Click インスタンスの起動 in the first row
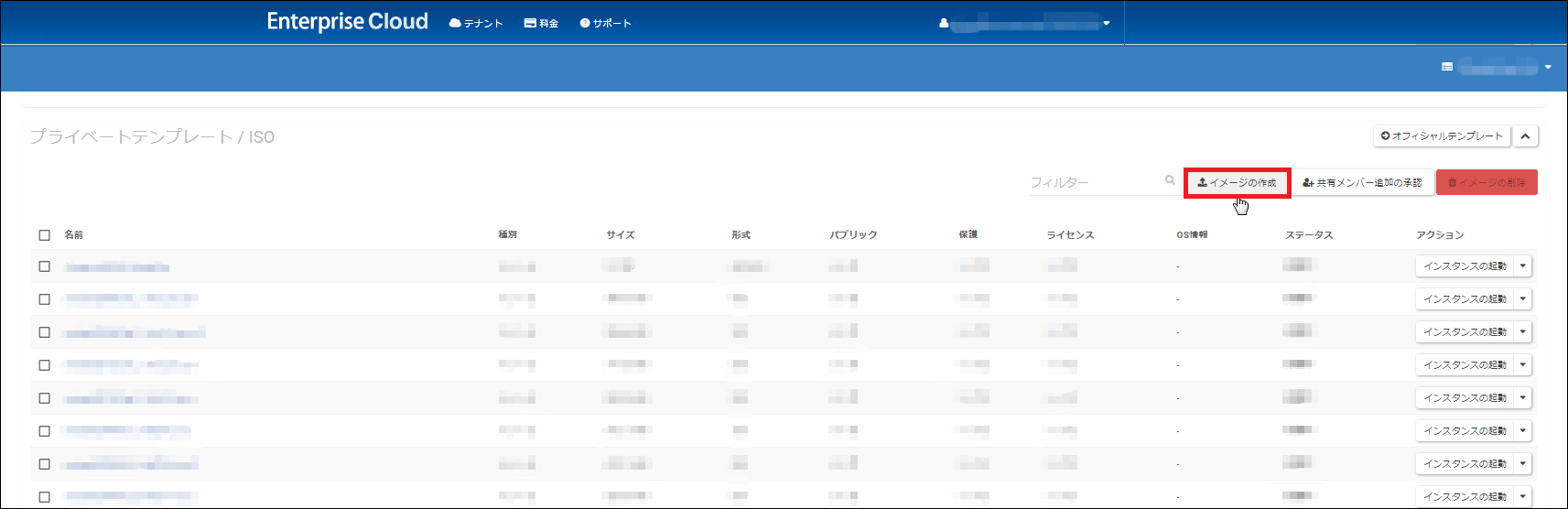This screenshot has height=509, width=1568. point(1465,266)
